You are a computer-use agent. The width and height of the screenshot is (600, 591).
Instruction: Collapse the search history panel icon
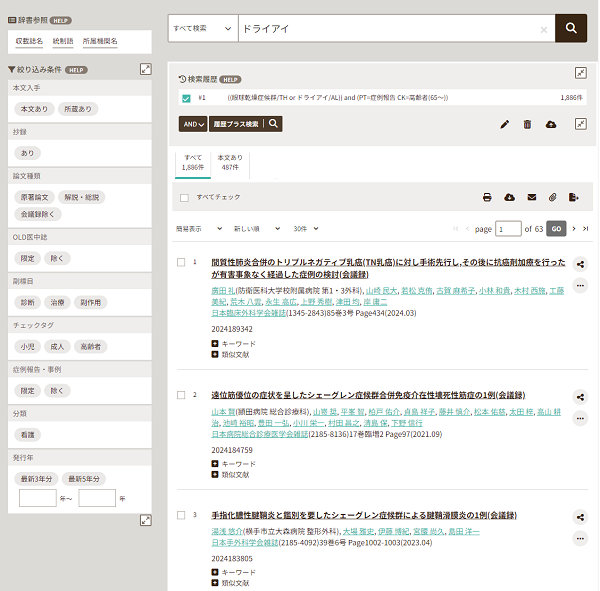580,73
